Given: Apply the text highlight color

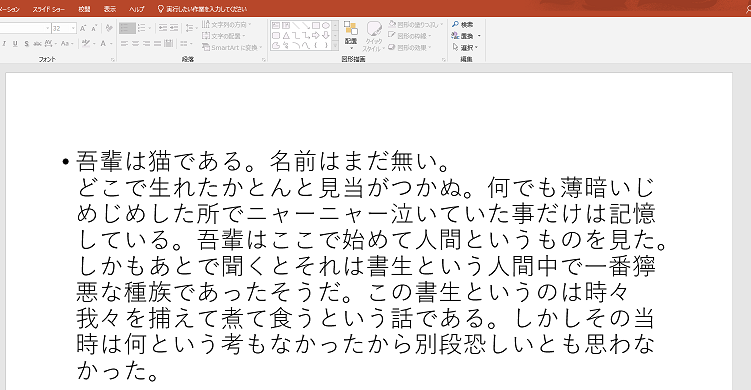Looking at the screenshot, I should pyautogui.click(x=86, y=44).
